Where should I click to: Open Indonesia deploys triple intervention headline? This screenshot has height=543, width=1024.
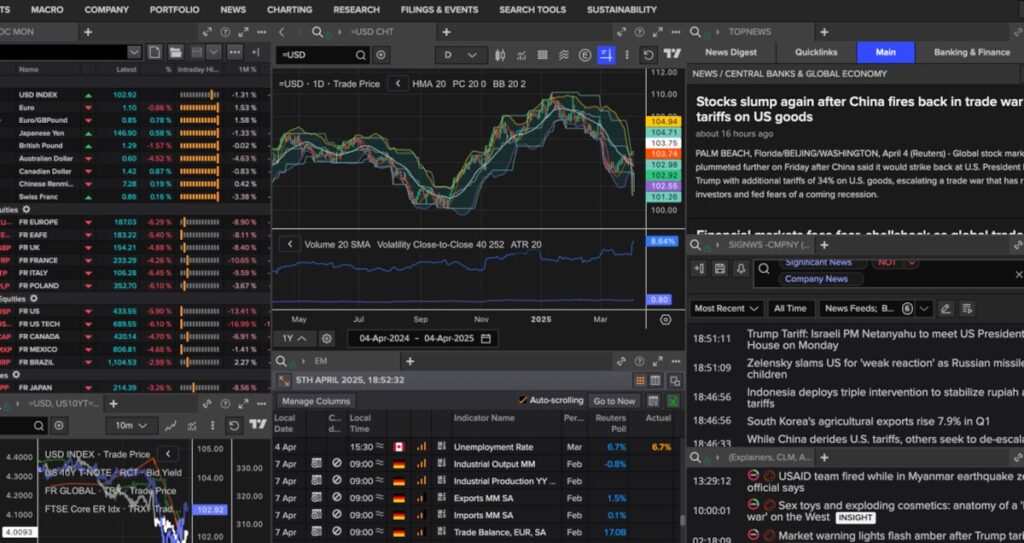click(x=885, y=398)
